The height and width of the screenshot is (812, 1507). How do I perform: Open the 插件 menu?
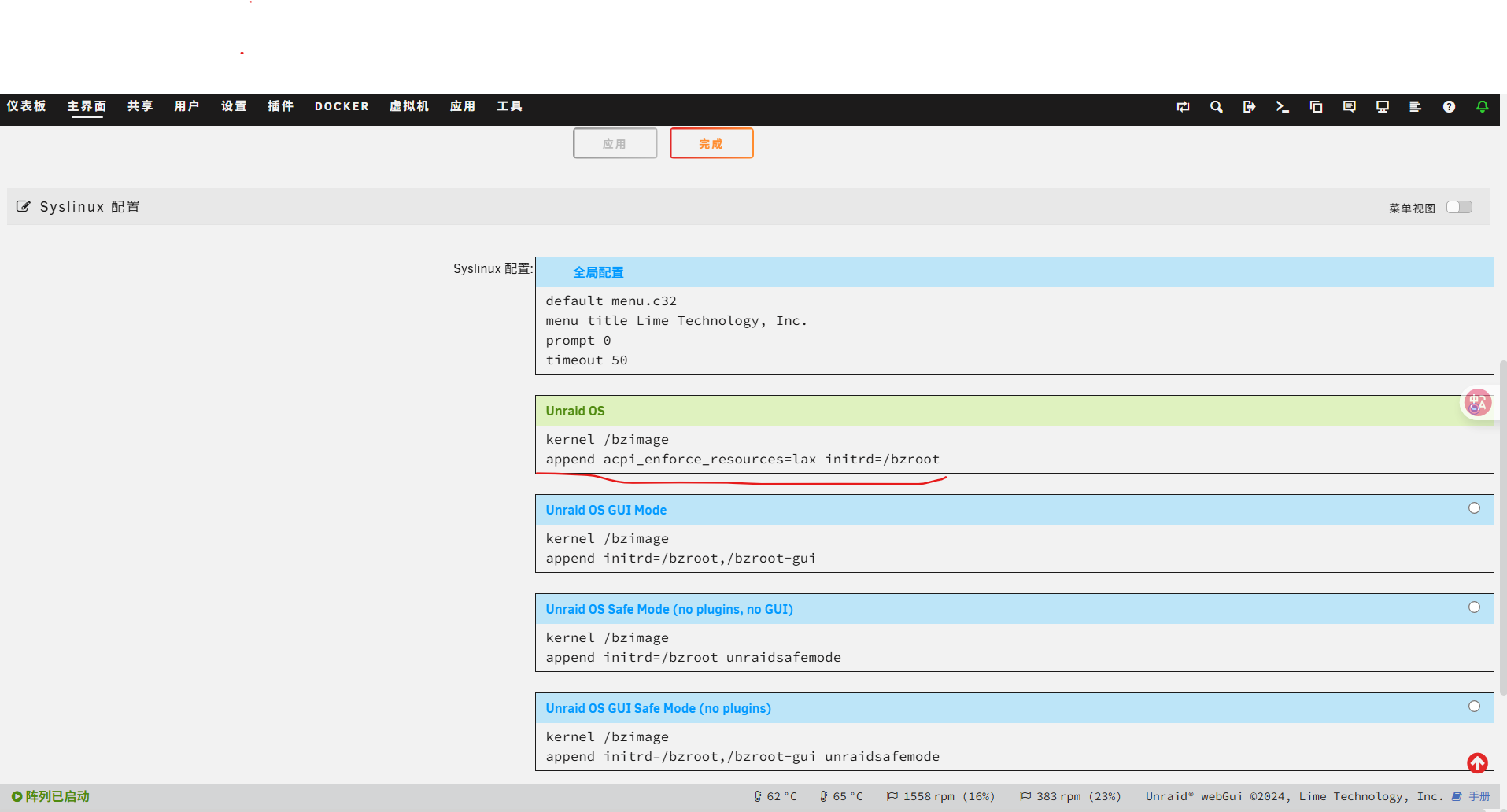coord(280,106)
